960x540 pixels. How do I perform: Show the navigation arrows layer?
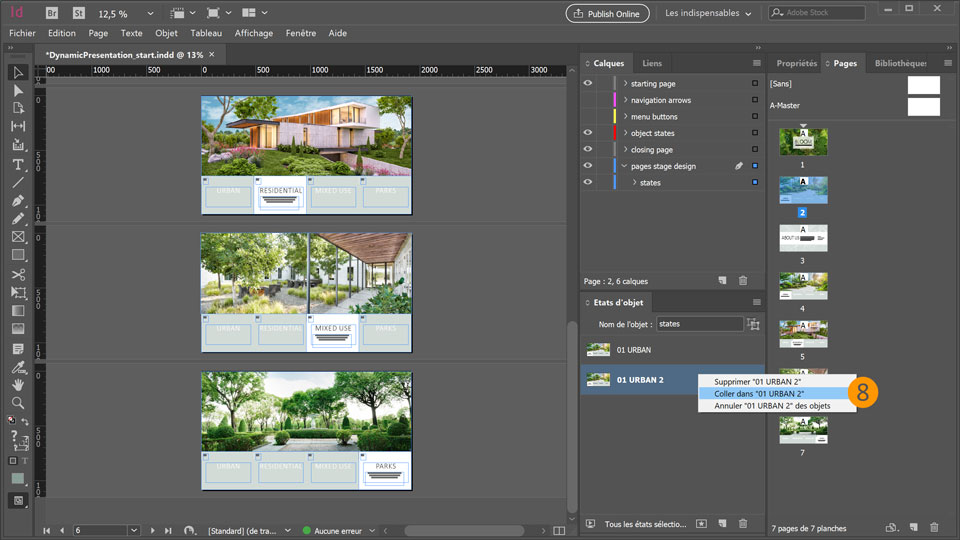pos(588,100)
